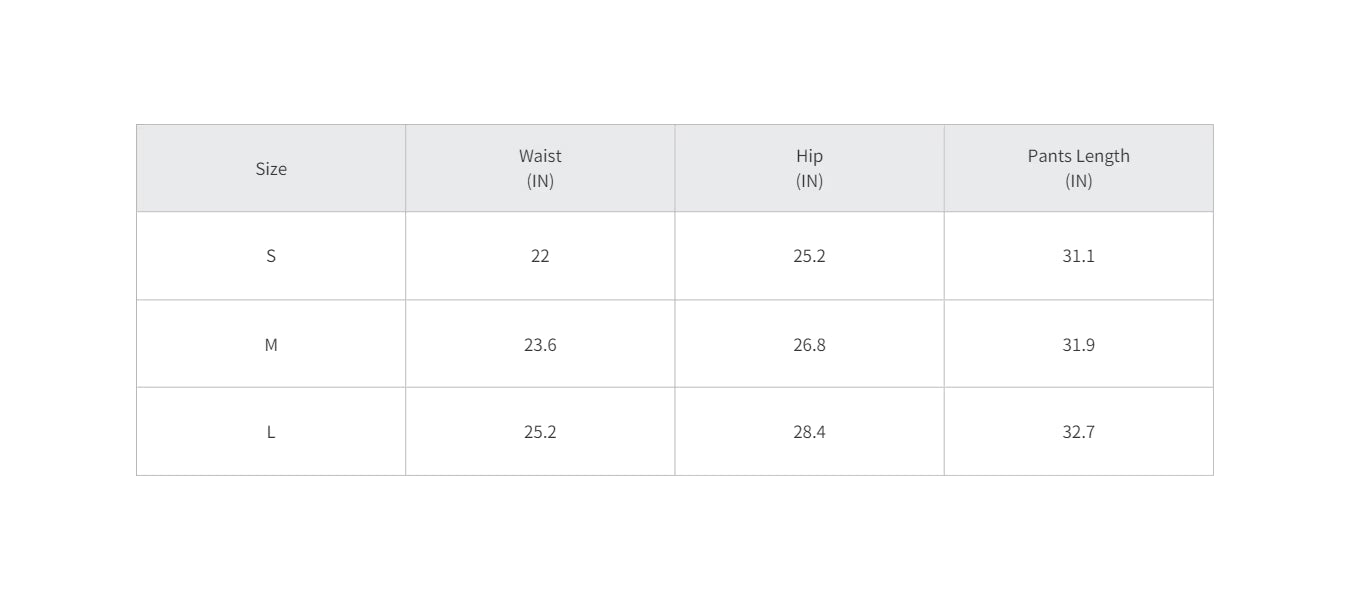The width and height of the screenshot is (1350, 600).
Task: Pick the pants length 31.9 for size M
Action: coord(1078,345)
